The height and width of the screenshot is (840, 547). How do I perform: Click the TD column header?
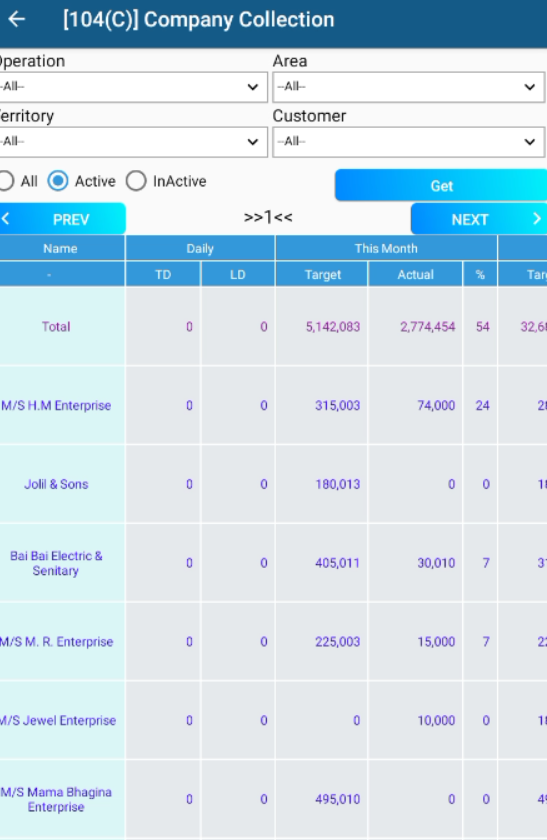pos(163,275)
